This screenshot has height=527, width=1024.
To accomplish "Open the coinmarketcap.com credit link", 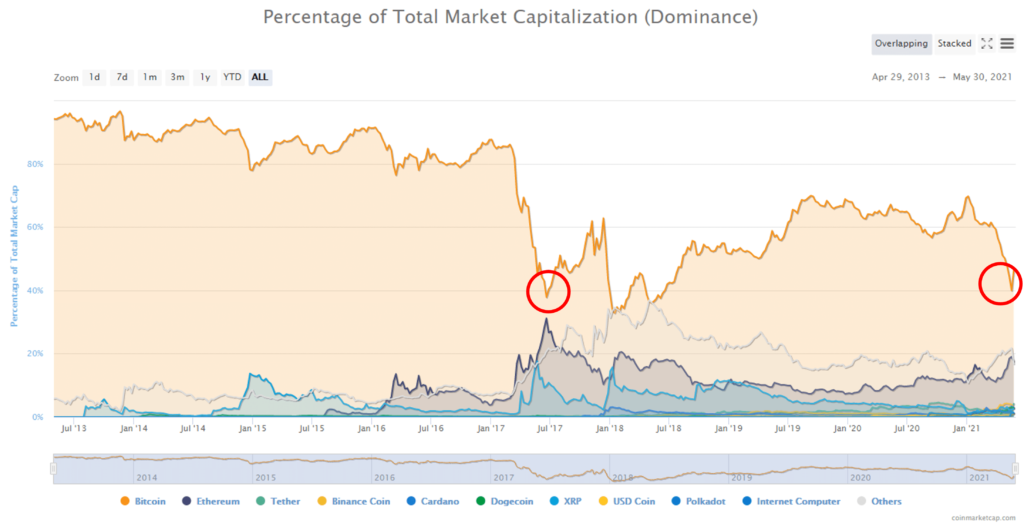I will (x=985, y=517).
